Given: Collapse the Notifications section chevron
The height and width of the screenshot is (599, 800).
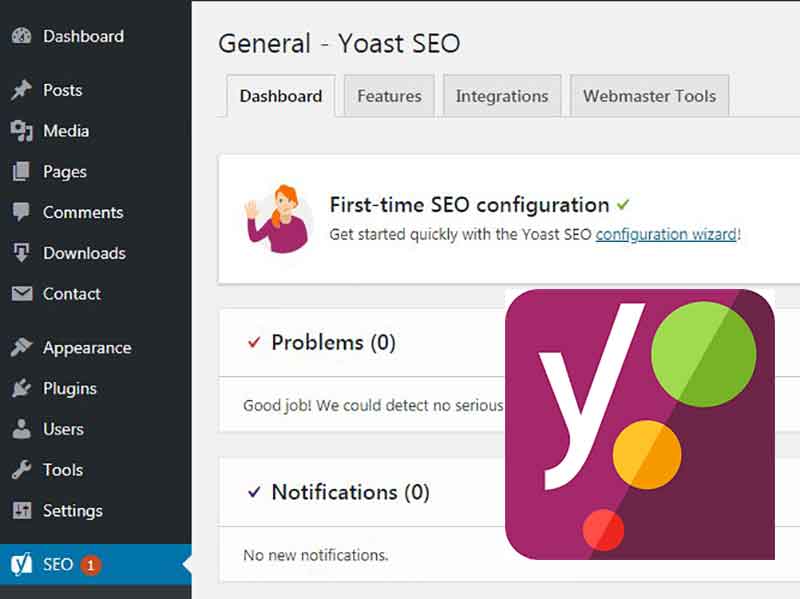Looking at the screenshot, I should pyautogui.click(x=254, y=492).
